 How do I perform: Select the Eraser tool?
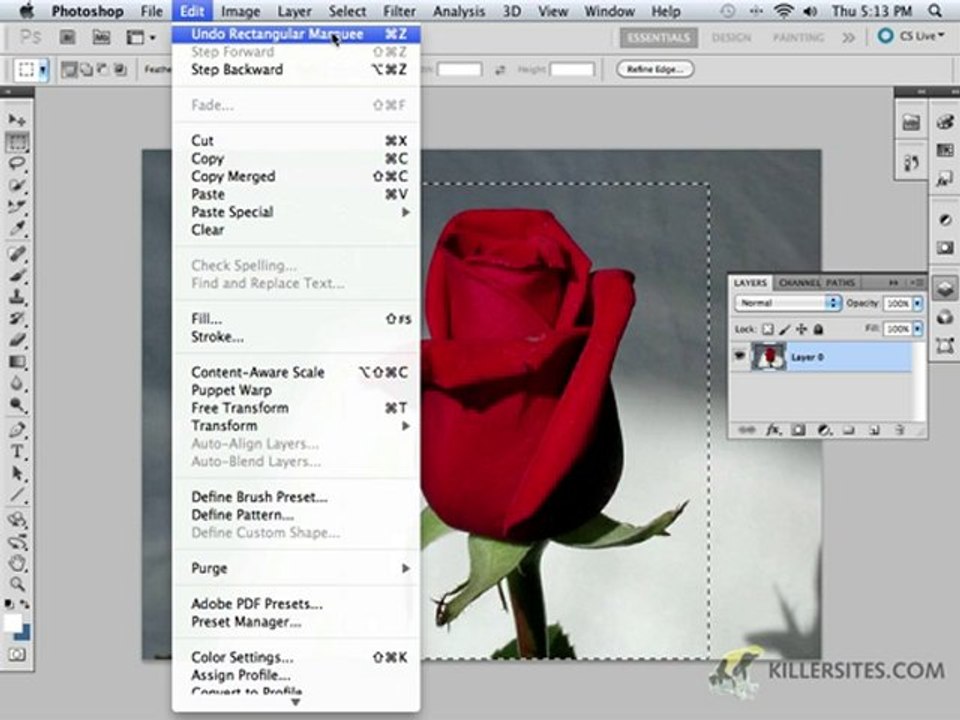coord(17,340)
